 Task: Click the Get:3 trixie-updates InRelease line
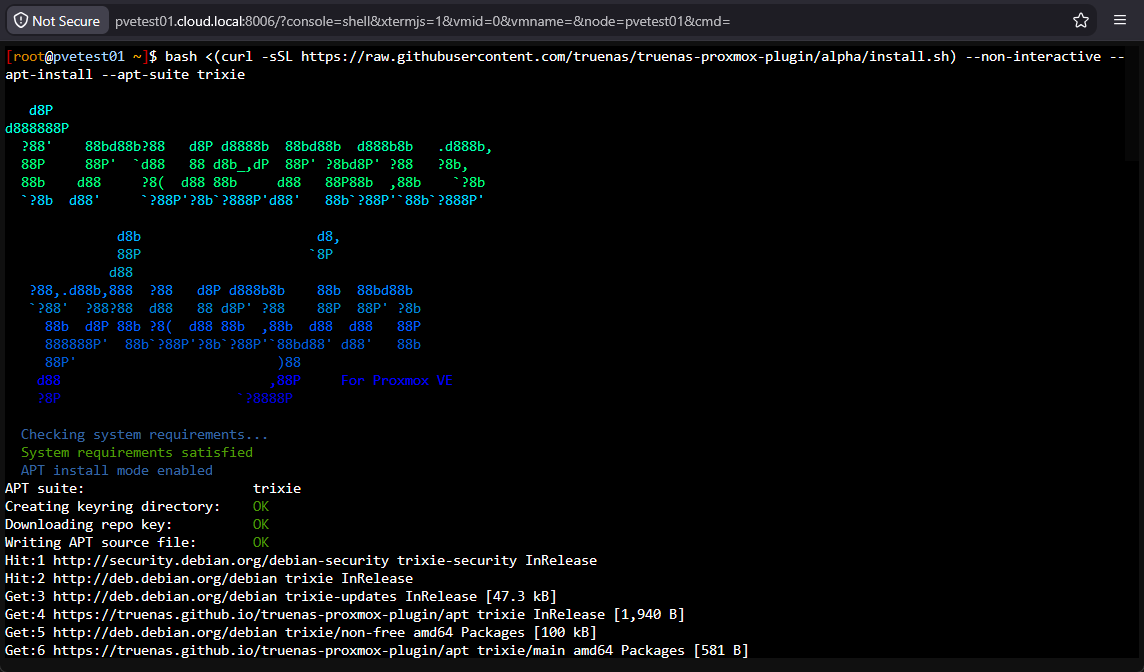tap(281, 596)
